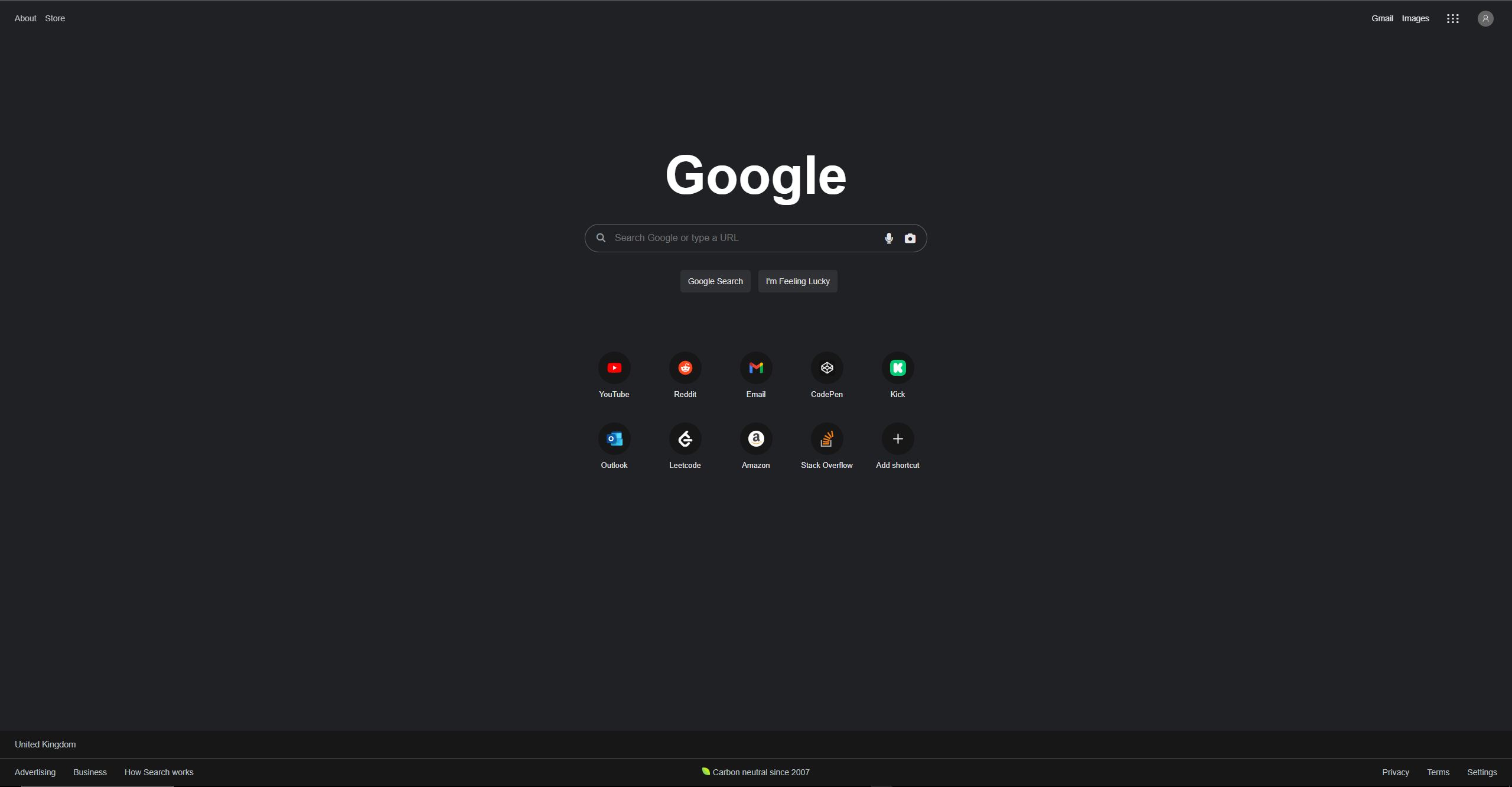1512x787 pixels.
Task: Click the United Kingdom region text
Action: coord(45,744)
